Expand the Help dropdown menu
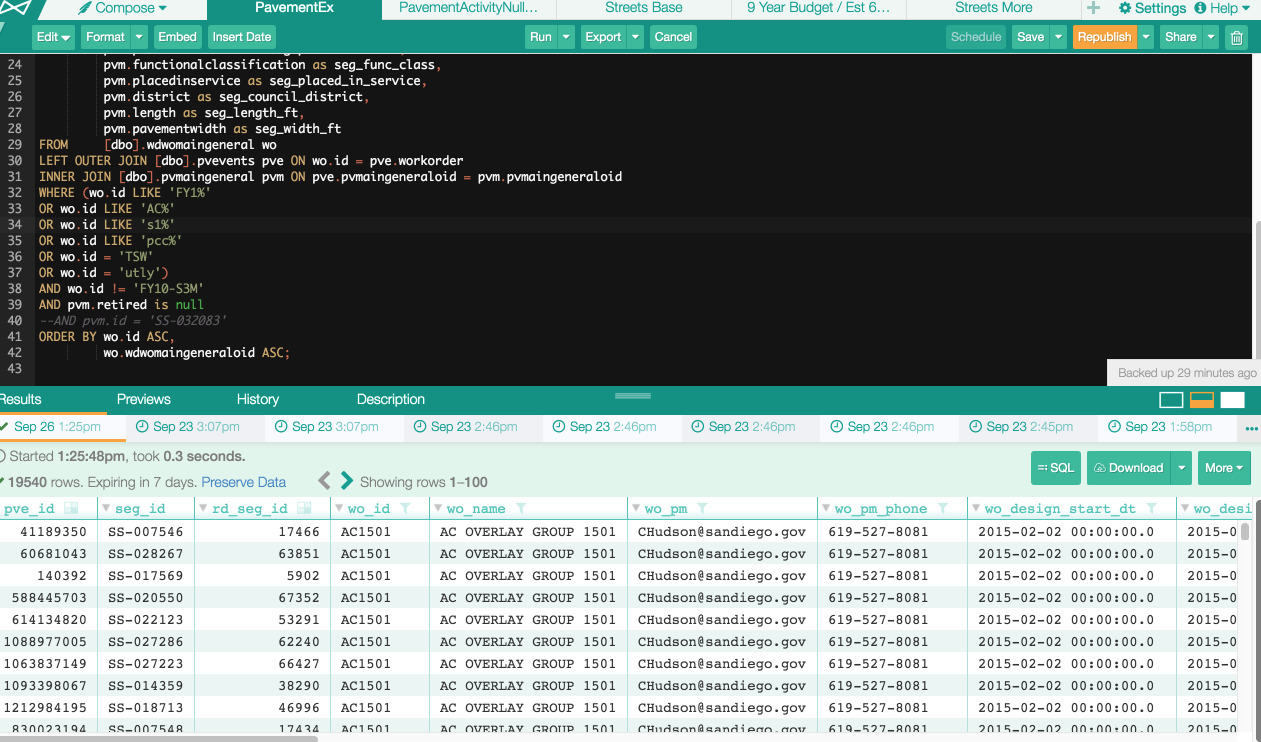Viewport: 1261px width, 742px height. pyautogui.click(x=1221, y=9)
